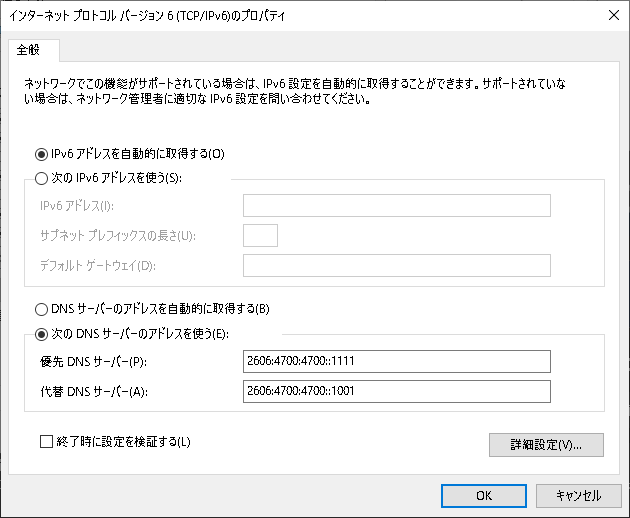The image size is (630, 518).
Task: Focus the 代替 DNS サーバー address field
Action: click(x=397, y=391)
